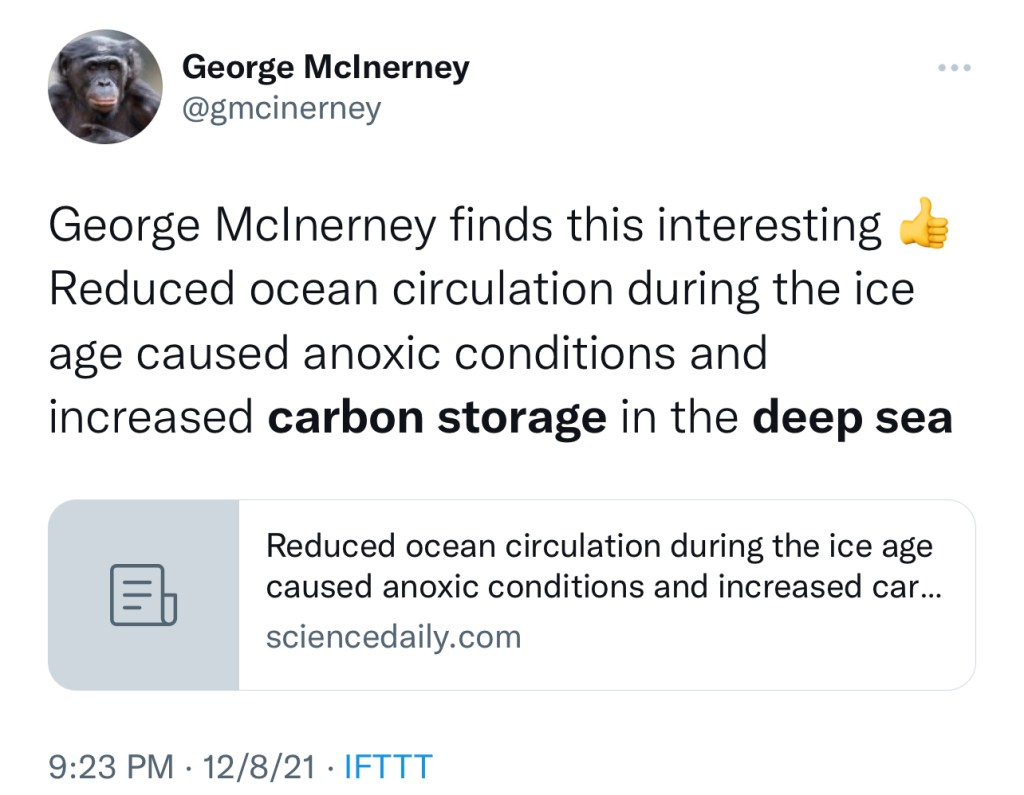Click the @gmcinerney handle
Viewport: 1024px width, 795px height.
pos(281,108)
